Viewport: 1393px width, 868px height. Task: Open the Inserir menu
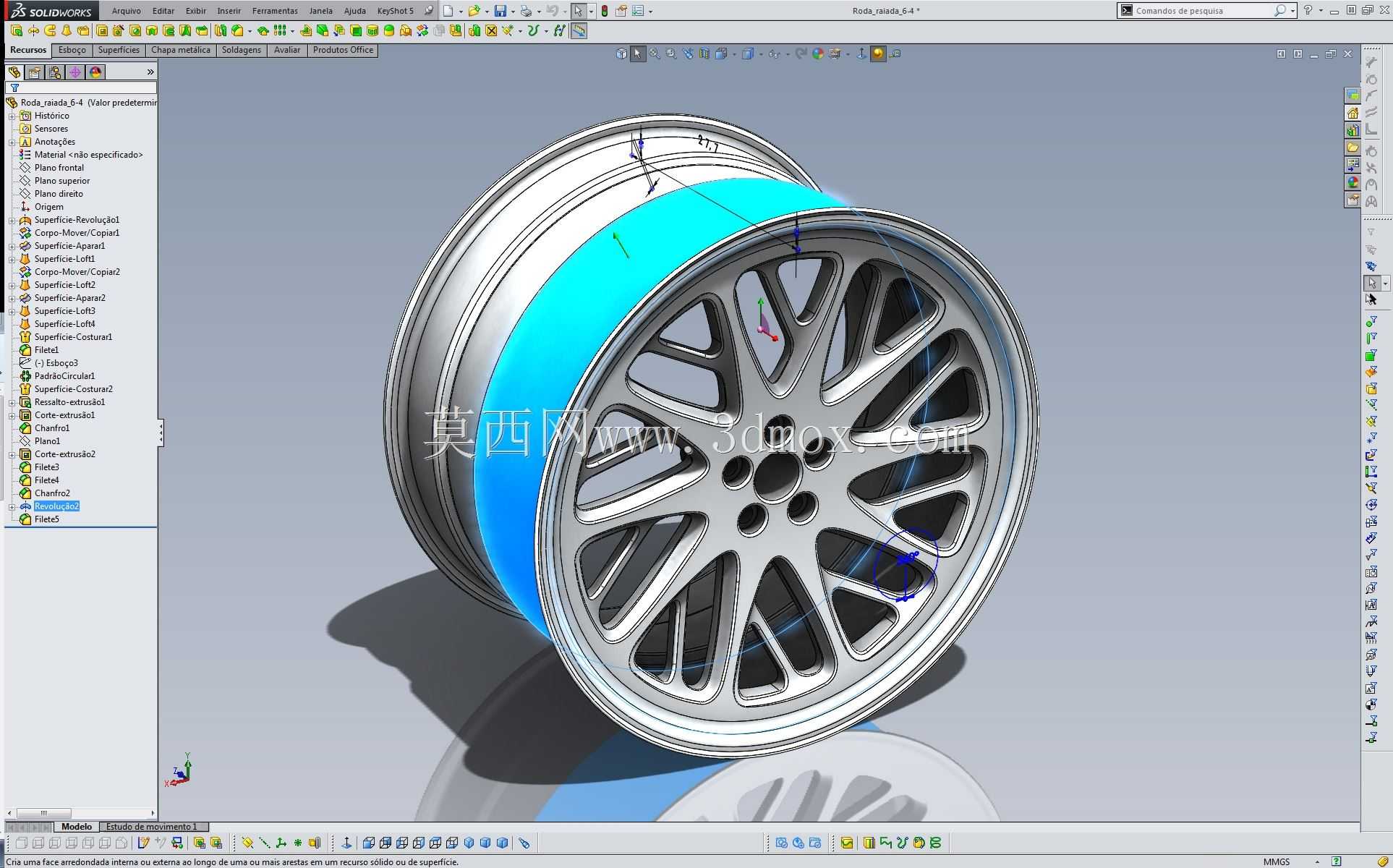pos(229,11)
